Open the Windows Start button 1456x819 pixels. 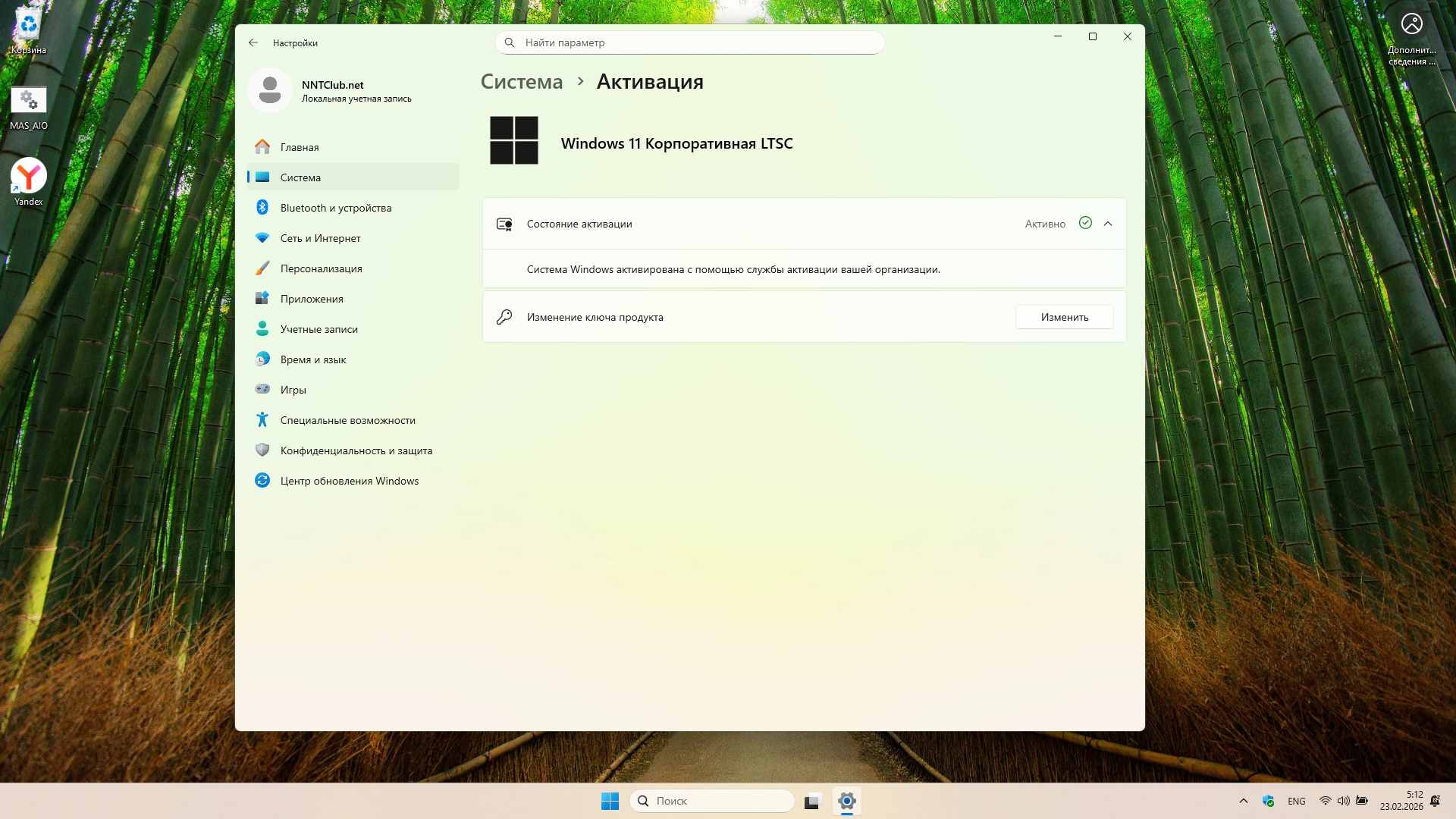(x=610, y=801)
